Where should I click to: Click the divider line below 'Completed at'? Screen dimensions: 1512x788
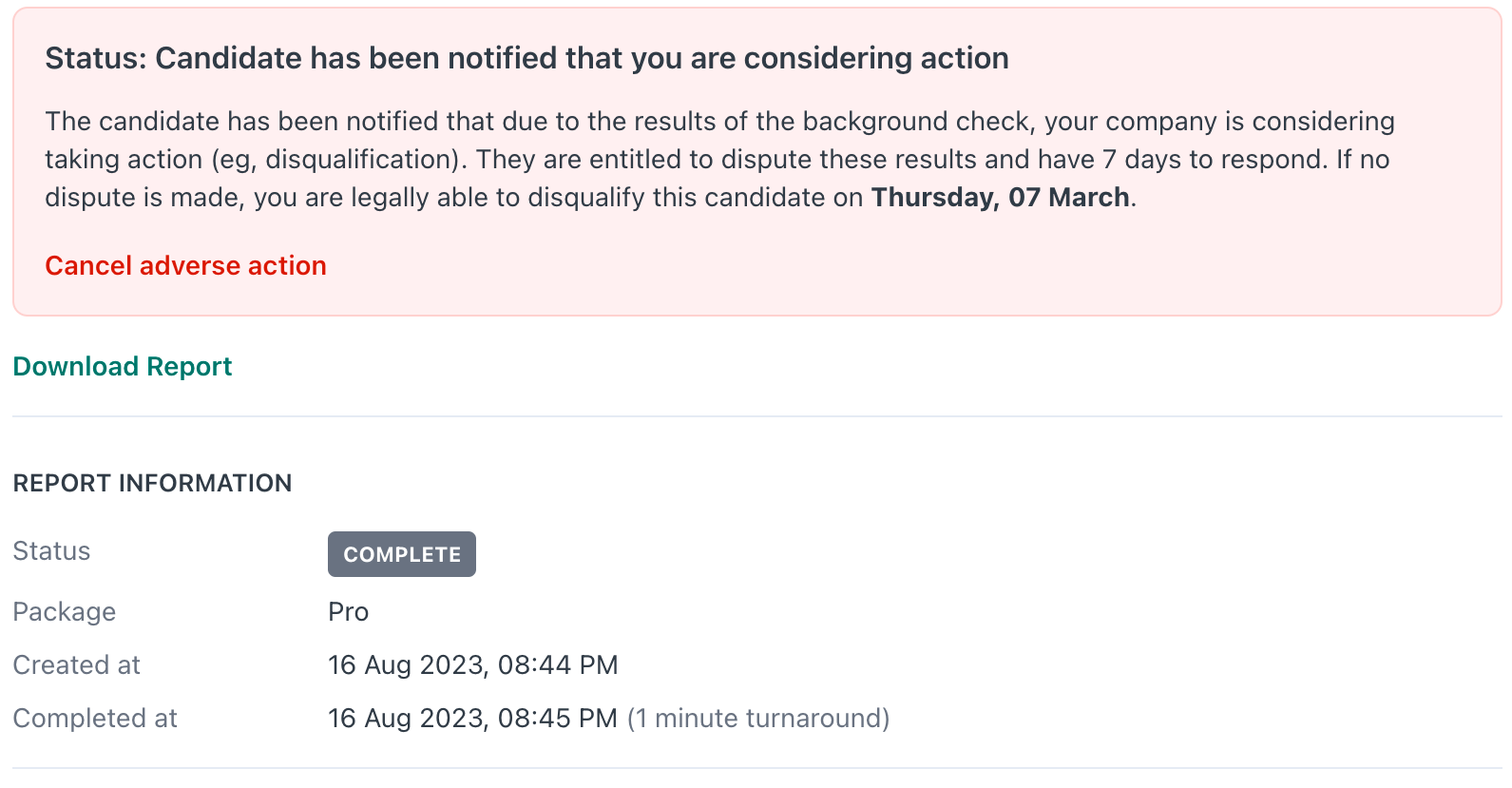[756, 768]
